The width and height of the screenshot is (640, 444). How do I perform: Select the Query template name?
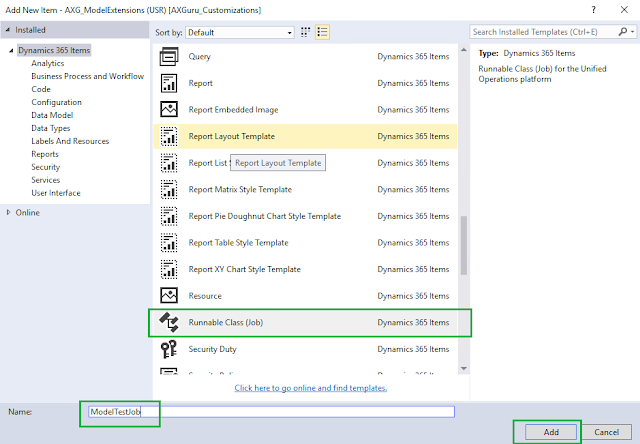click(x=200, y=56)
